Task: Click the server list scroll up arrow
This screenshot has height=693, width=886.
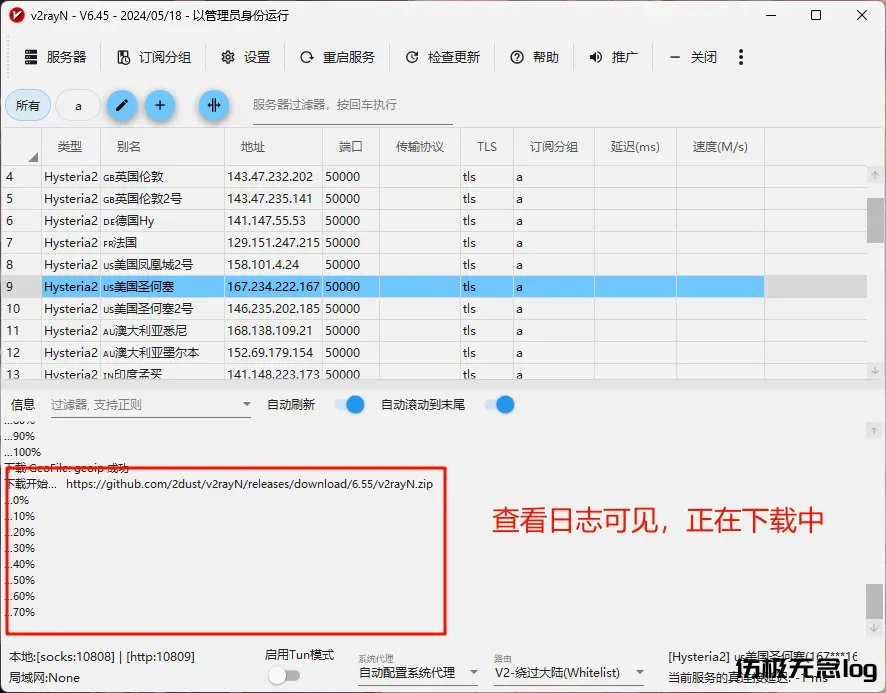Action: point(875,175)
